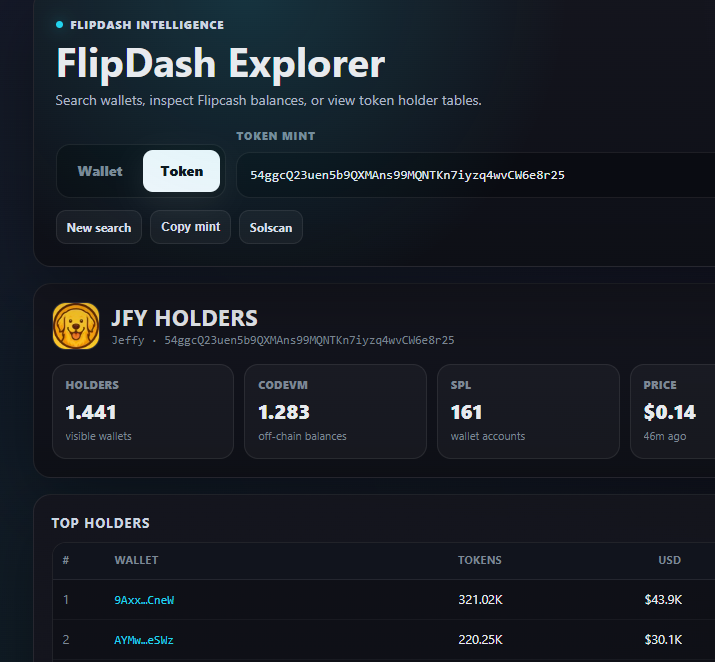Click the New search button
The width and height of the screenshot is (715, 662).
[x=99, y=227]
